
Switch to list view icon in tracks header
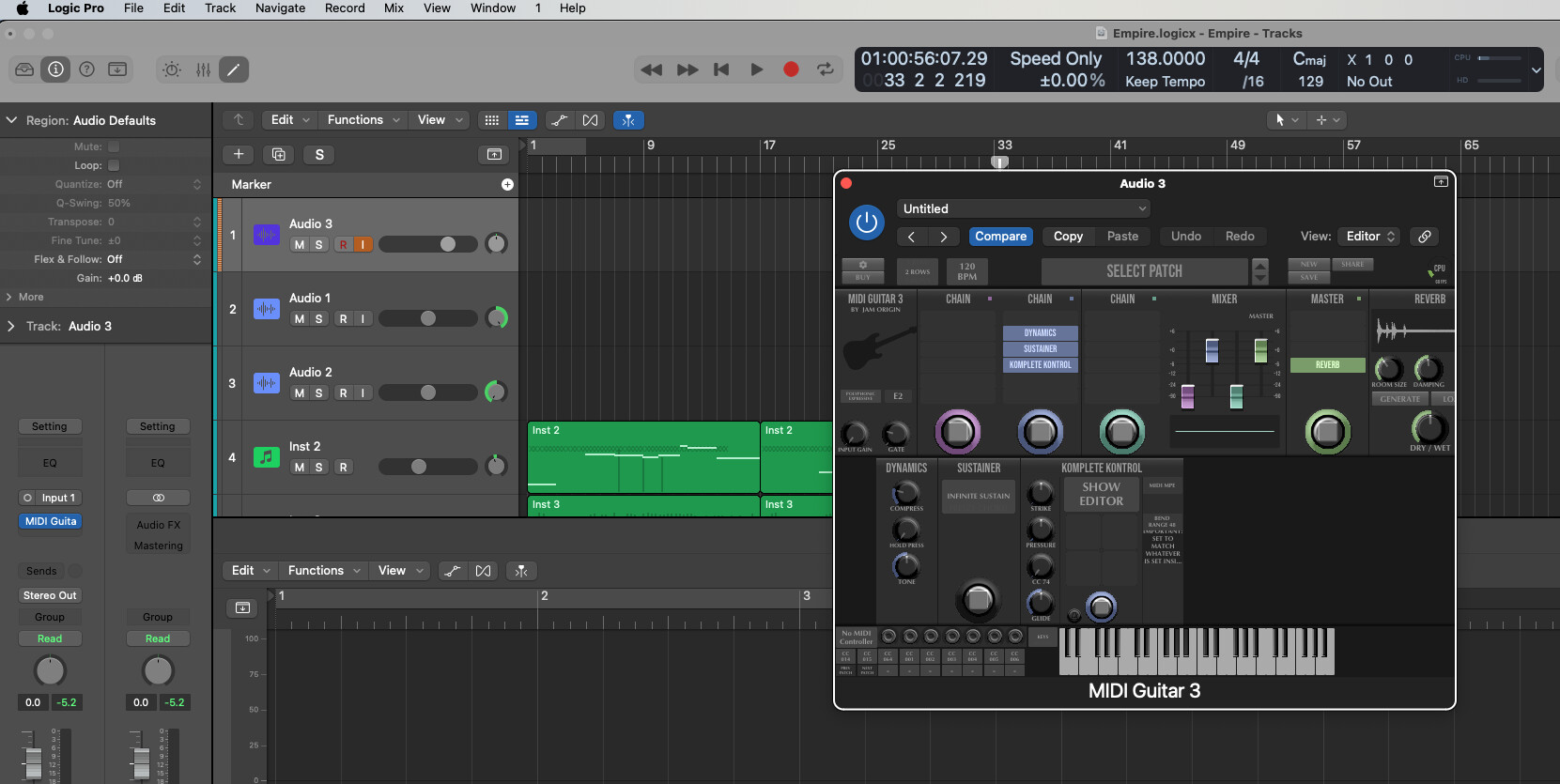[x=522, y=120]
